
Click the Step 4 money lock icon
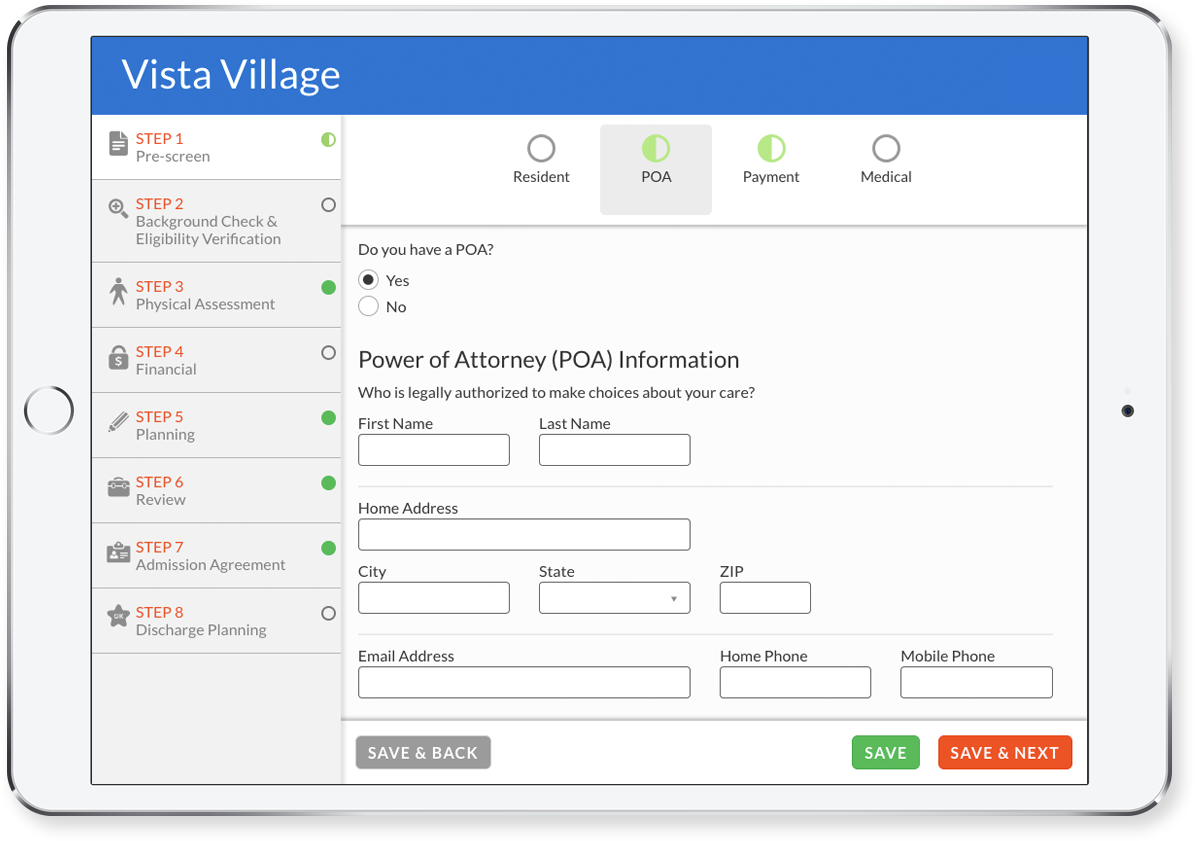pyautogui.click(x=118, y=357)
